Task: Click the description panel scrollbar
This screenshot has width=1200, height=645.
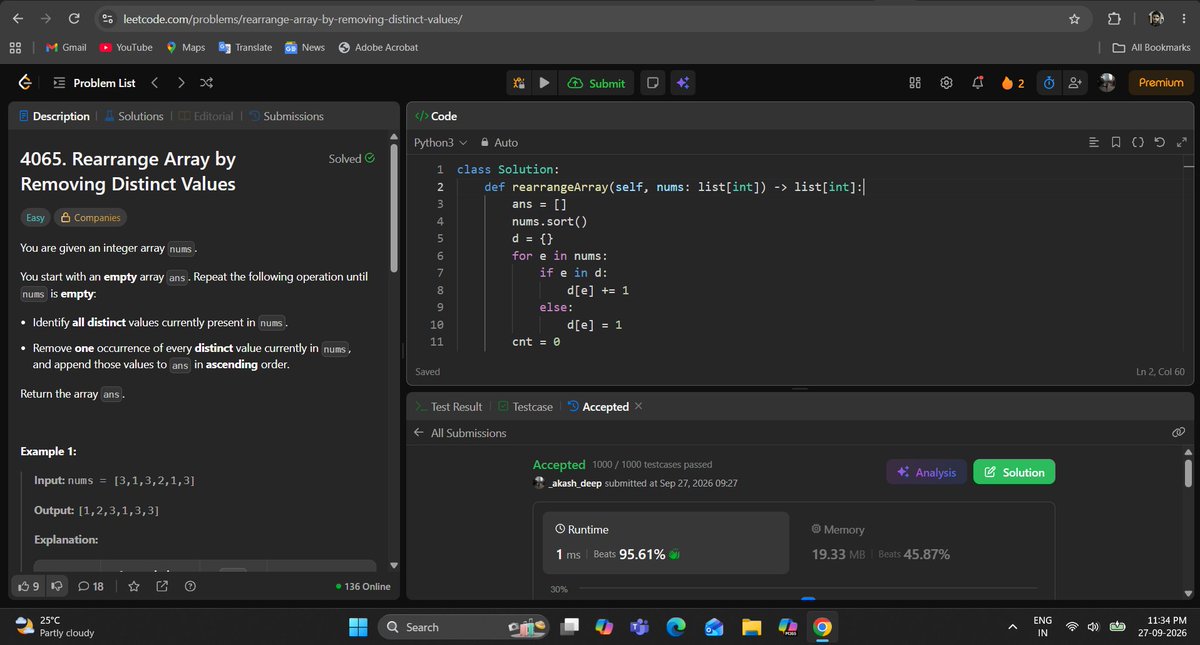Action: click(395, 206)
